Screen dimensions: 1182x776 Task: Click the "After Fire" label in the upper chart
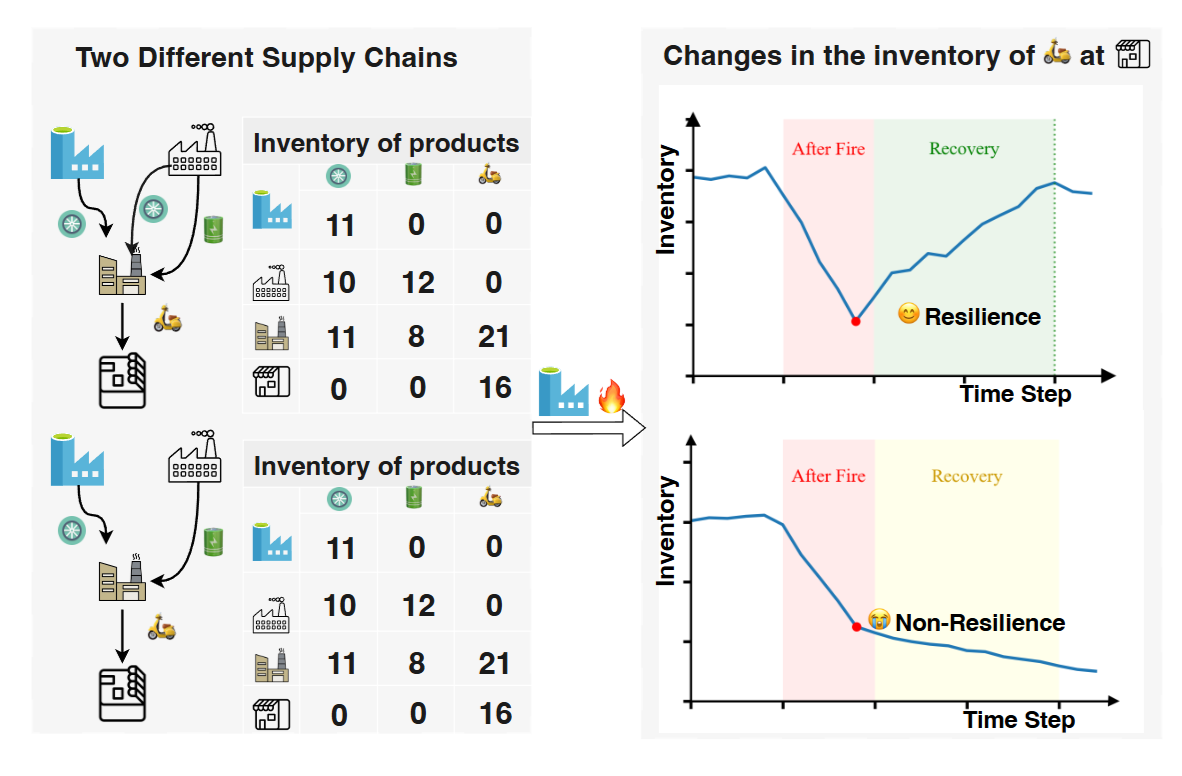tap(828, 150)
